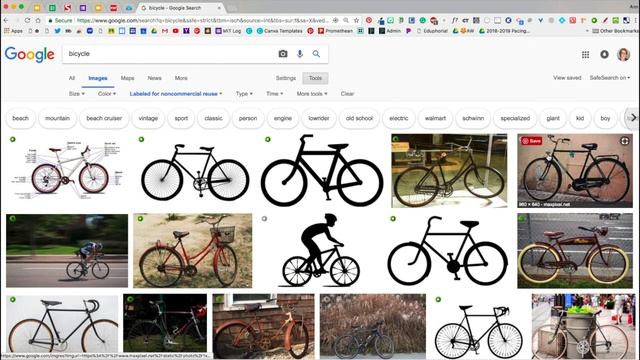Bookmark this page with the star

(356, 20)
